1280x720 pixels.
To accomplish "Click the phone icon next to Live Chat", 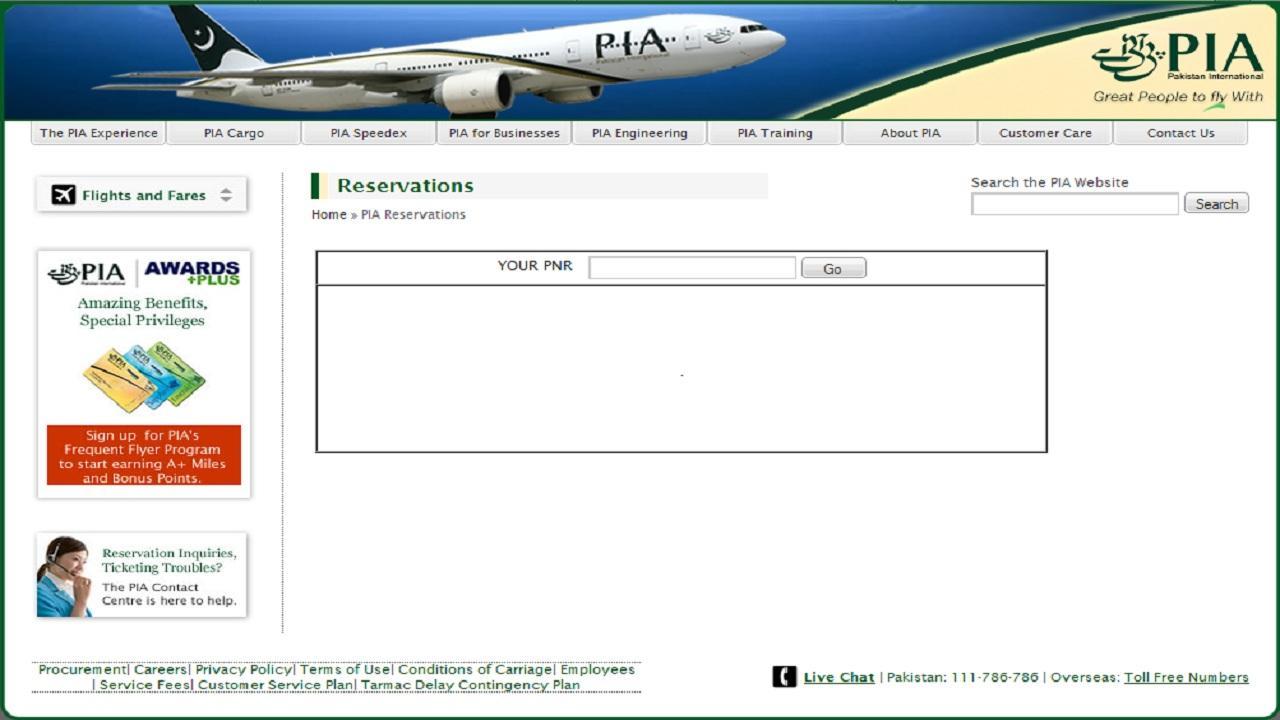I will [783, 677].
